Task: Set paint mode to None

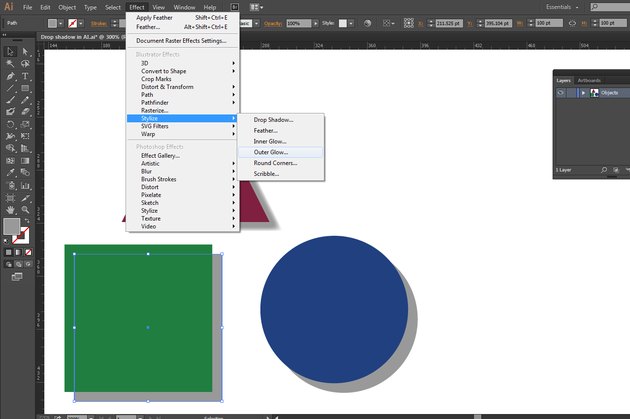Action: point(28,252)
